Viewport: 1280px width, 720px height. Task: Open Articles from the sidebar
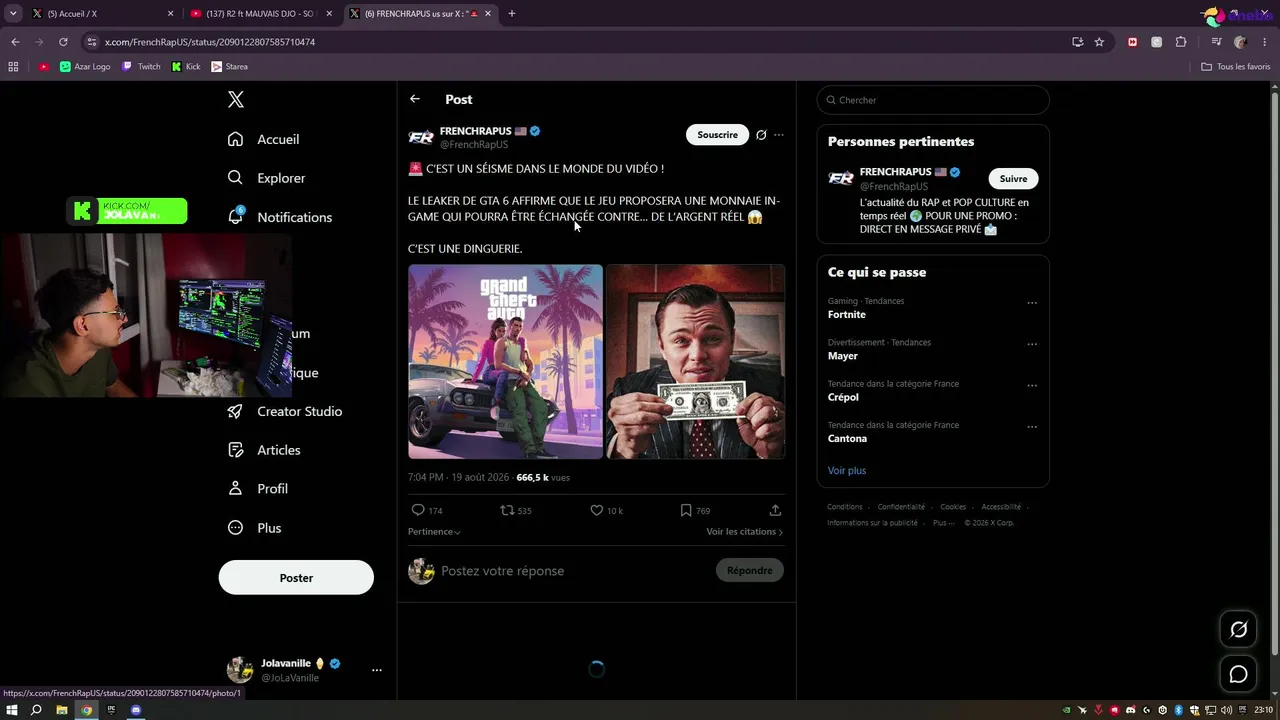264,450
